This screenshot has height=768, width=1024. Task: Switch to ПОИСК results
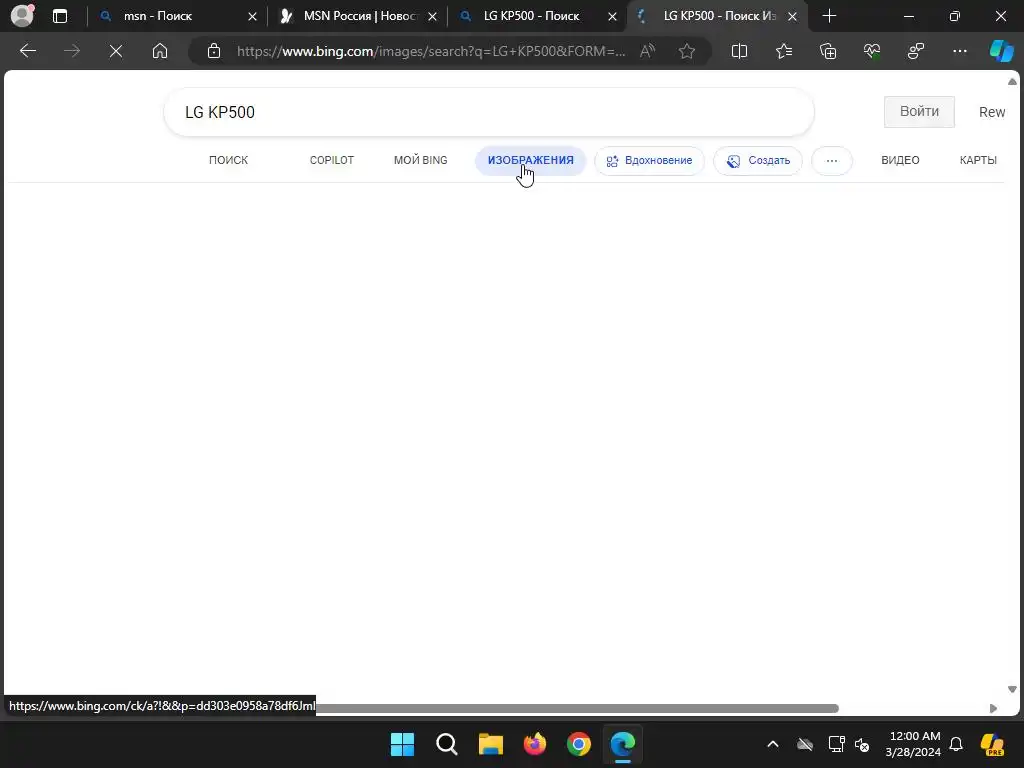(x=229, y=160)
